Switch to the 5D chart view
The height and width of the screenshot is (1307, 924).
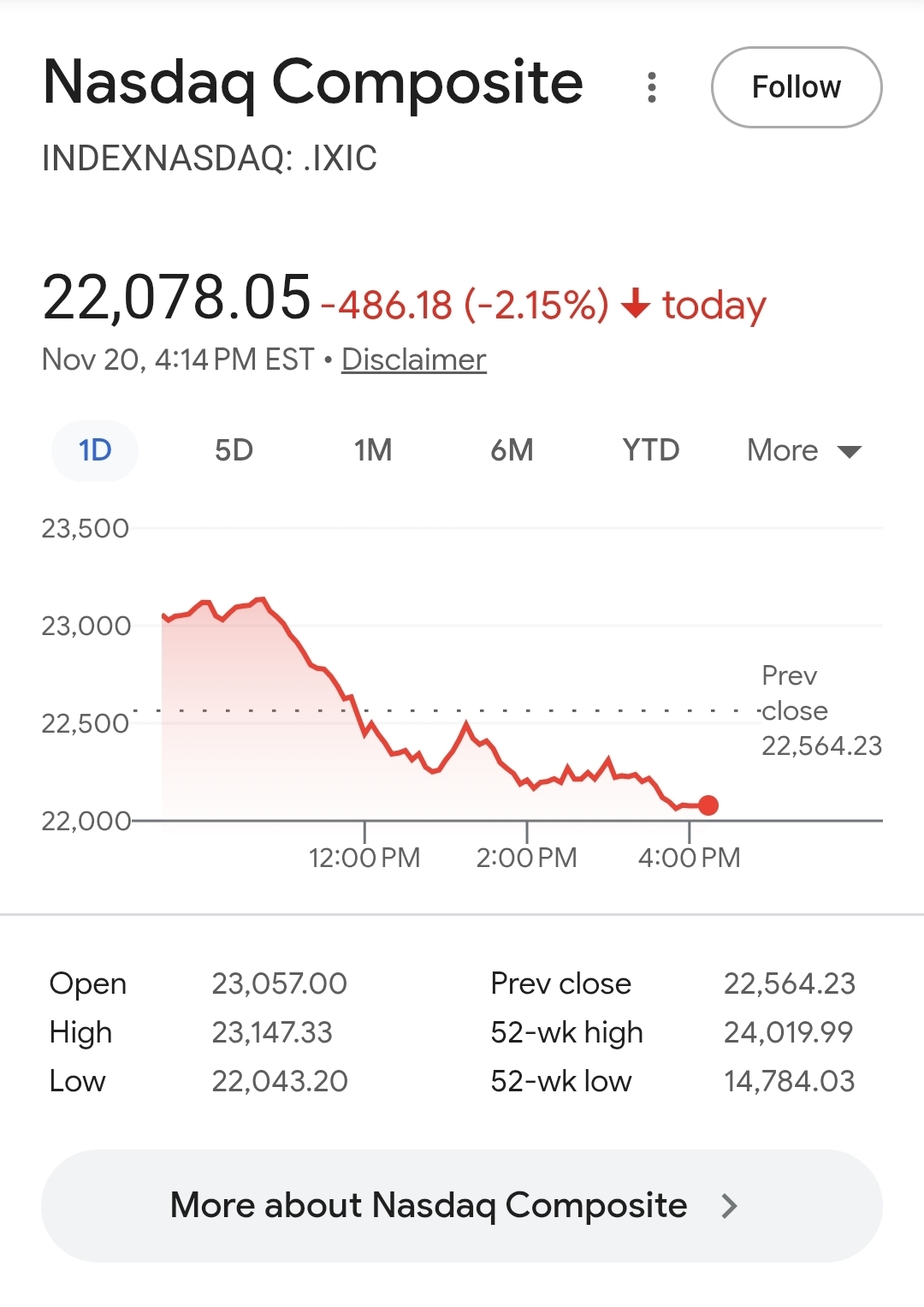(x=235, y=449)
